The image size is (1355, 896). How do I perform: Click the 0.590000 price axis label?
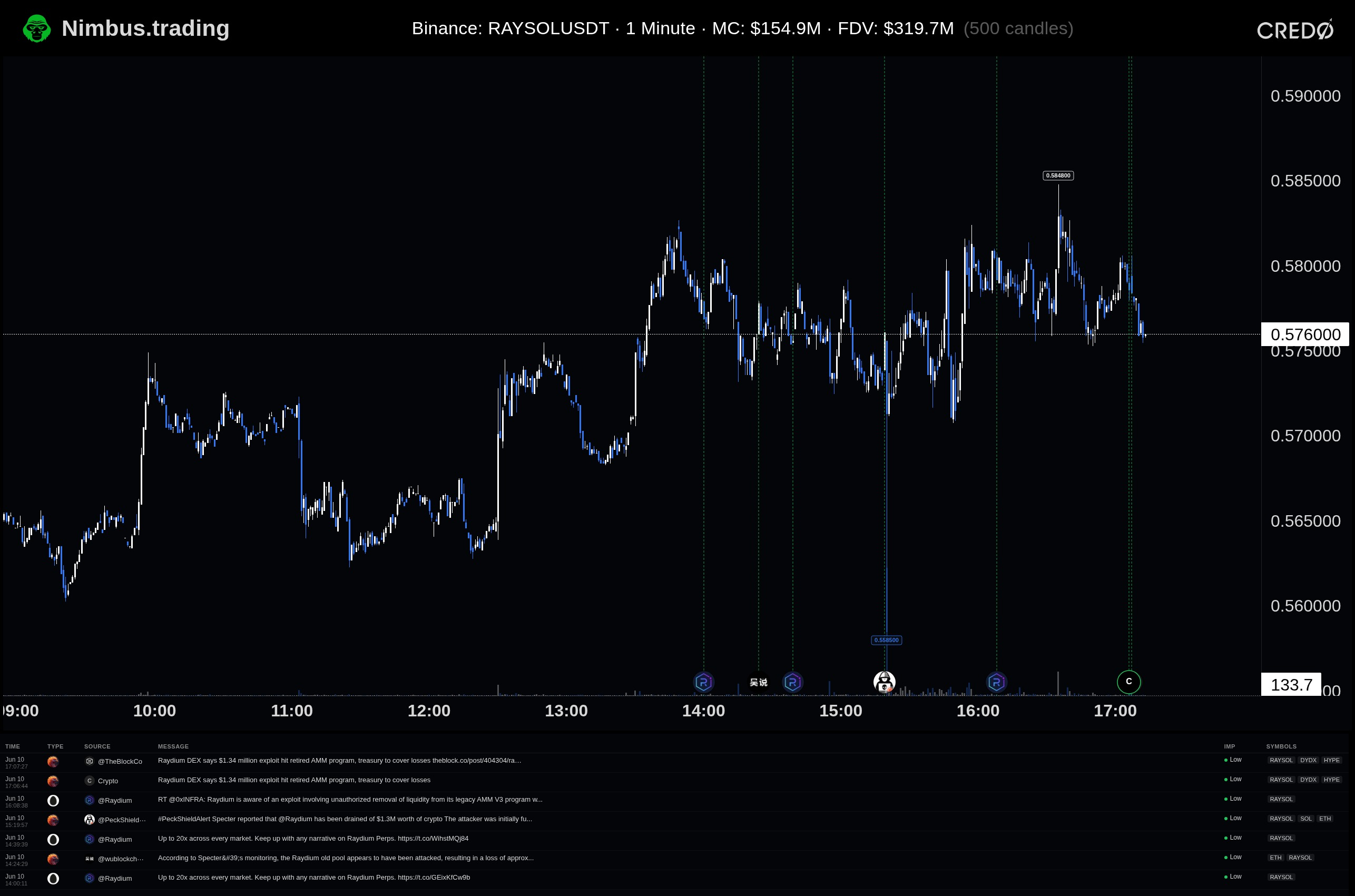pyautogui.click(x=1305, y=96)
